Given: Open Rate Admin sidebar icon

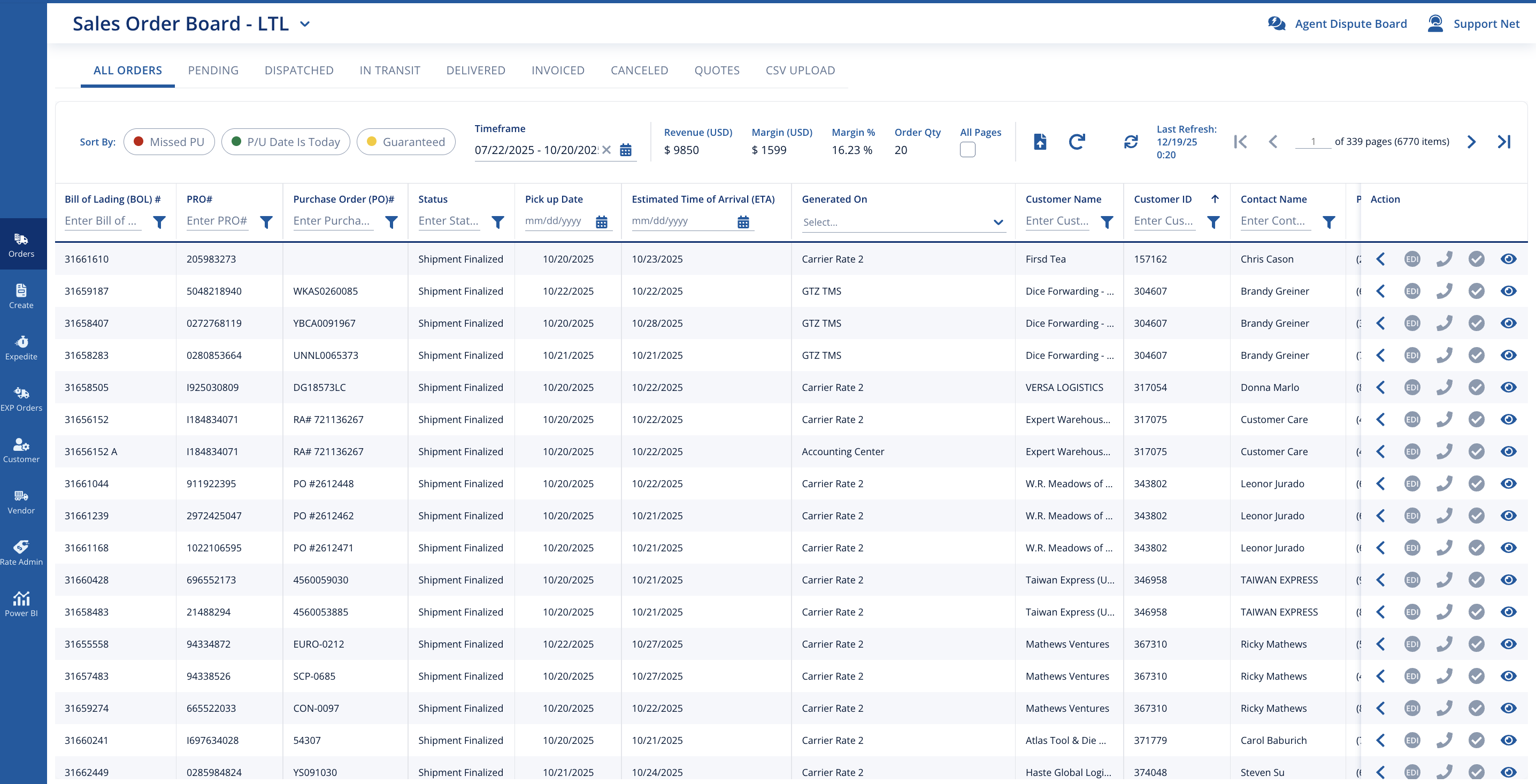Looking at the screenshot, I should point(21,552).
